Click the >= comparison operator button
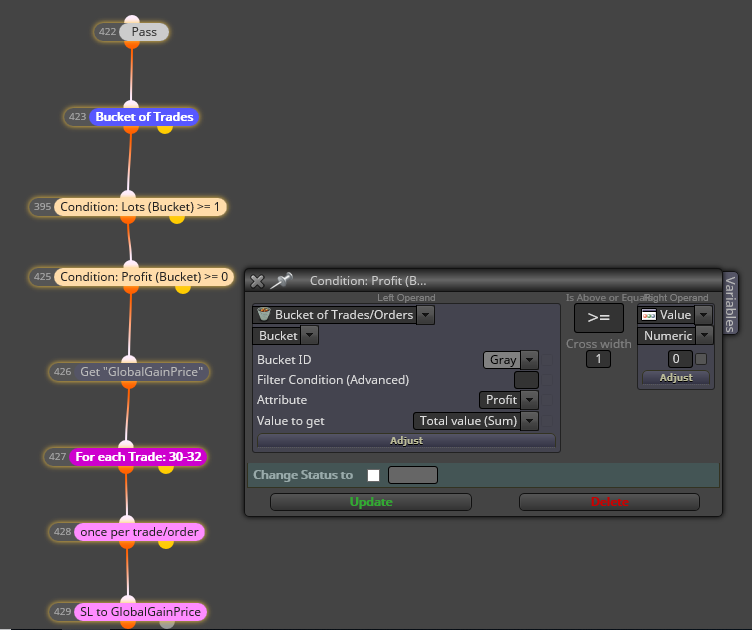The height and width of the screenshot is (630, 752). (599, 317)
